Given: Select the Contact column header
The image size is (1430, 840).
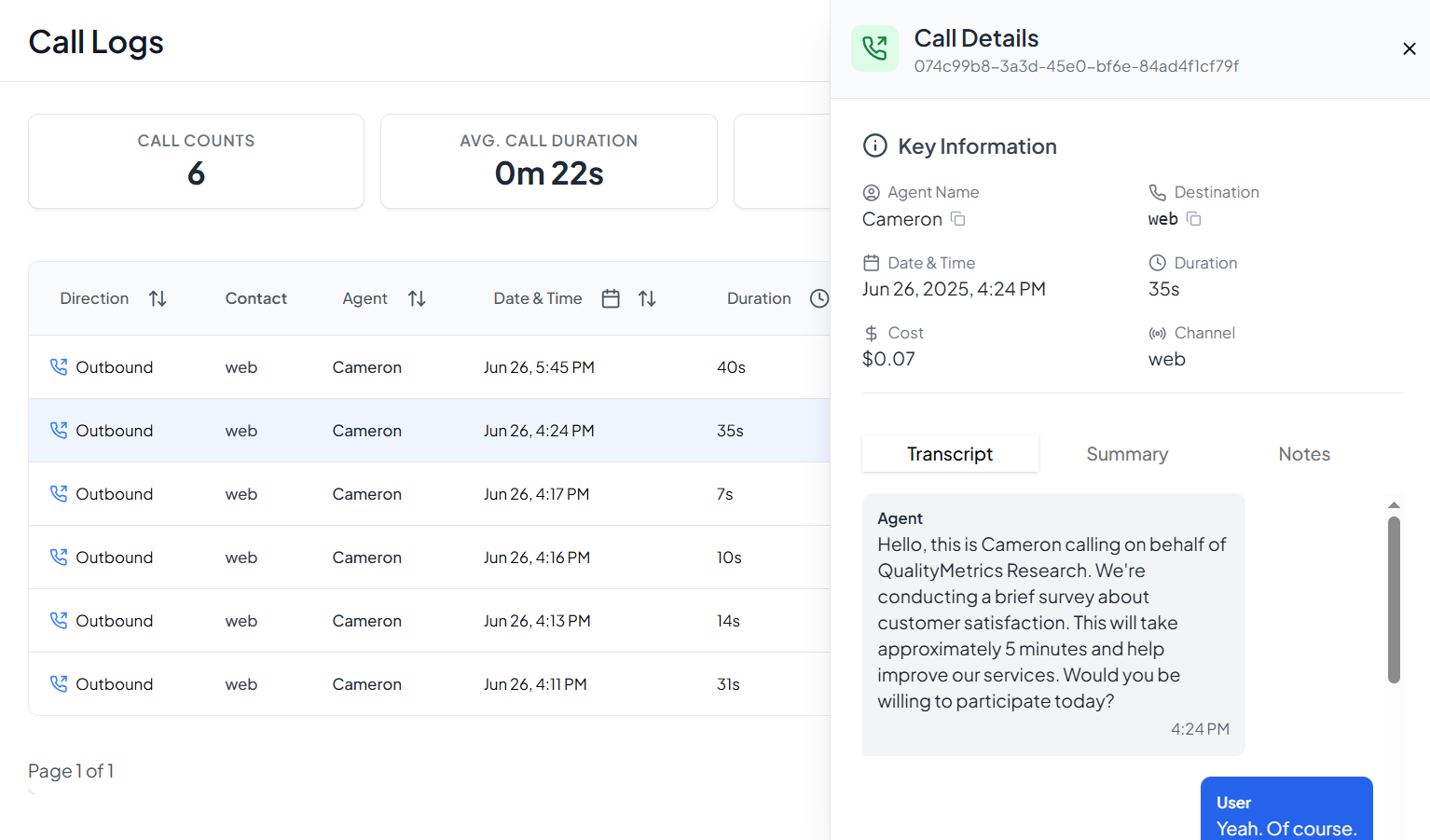Looking at the screenshot, I should [256, 298].
